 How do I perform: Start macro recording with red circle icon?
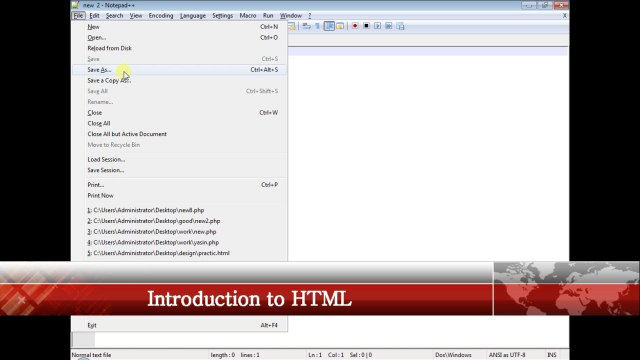[x=355, y=26]
